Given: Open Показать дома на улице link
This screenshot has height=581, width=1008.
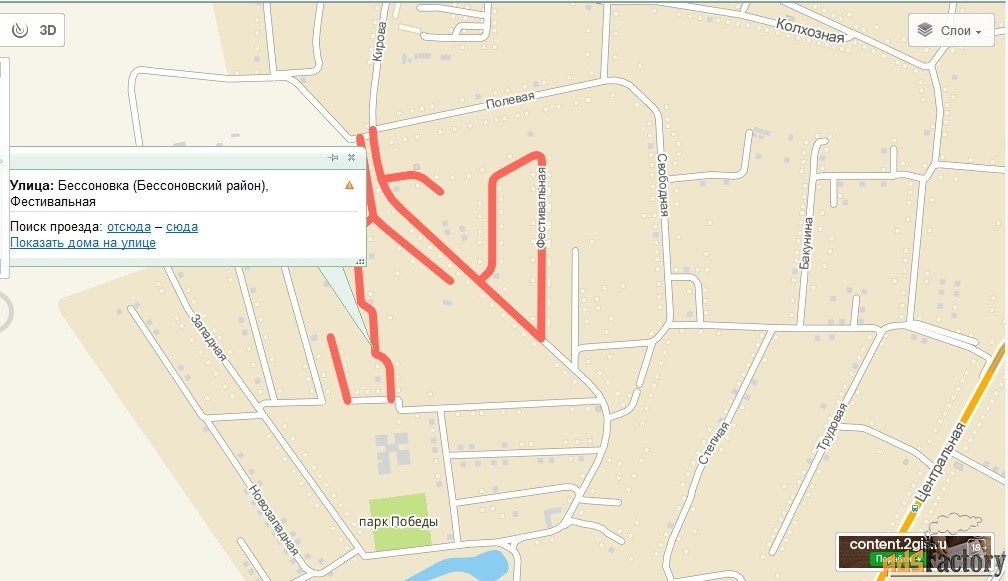Looking at the screenshot, I should coord(83,242).
